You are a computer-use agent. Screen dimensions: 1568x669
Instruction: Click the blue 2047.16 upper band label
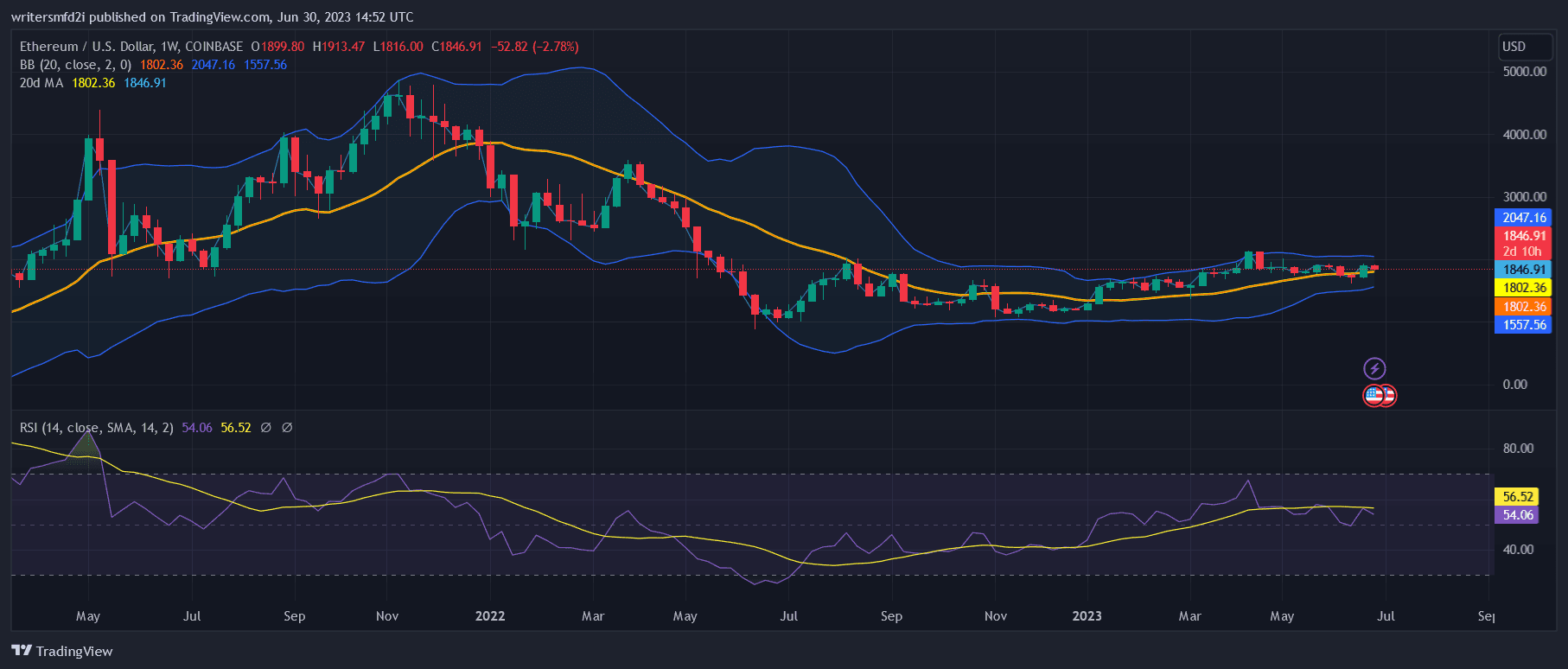tap(1524, 218)
